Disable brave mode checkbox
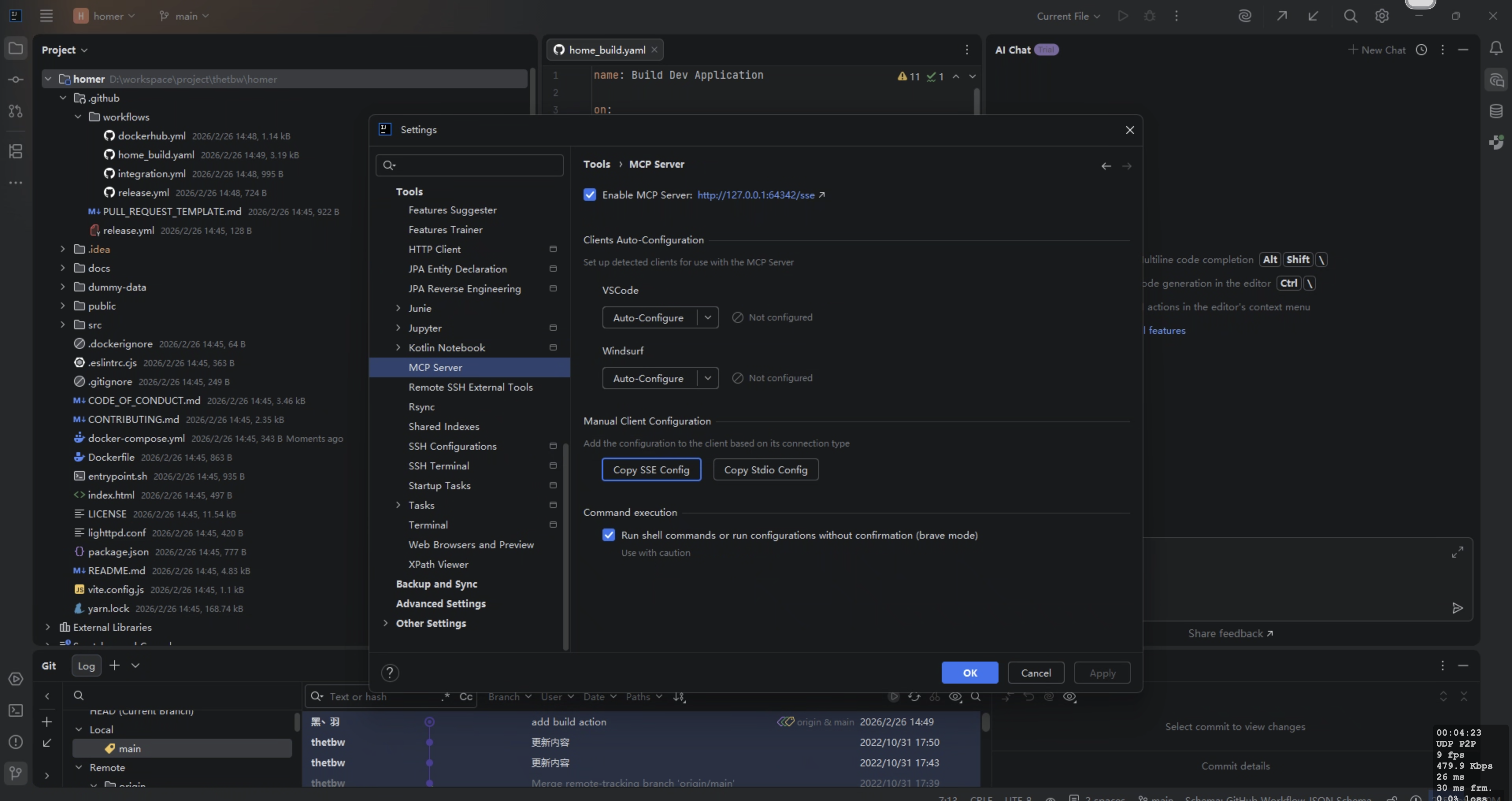The height and width of the screenshot is (801, 1512). coord(609,535)
